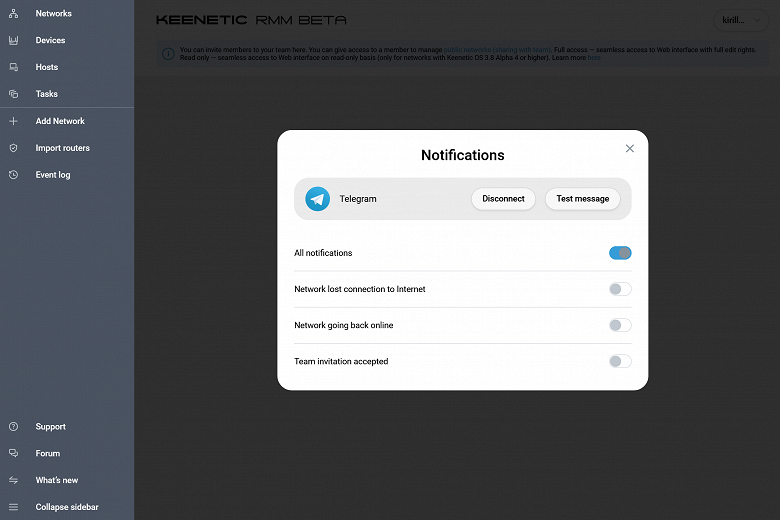Open the Forum menu item
Viewport: 780px width, 520px height.
coord(48,454)
